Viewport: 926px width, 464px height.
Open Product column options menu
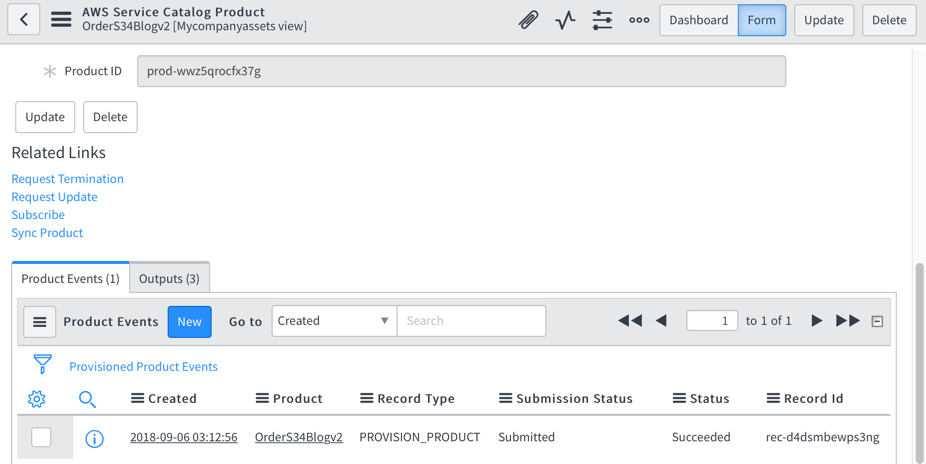click(262, 398)
